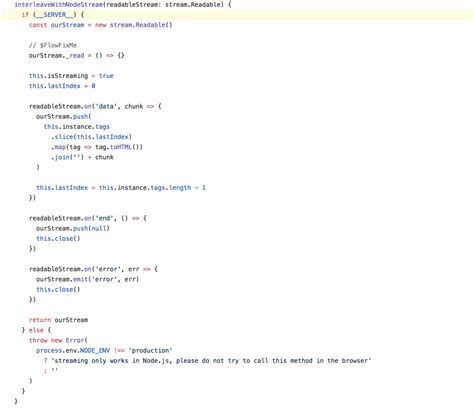Image resolution: width=474 pixels, height=414 pixels.
Task: Click 'ourStream._read = () => {}' line
Action: click(76, 56)
